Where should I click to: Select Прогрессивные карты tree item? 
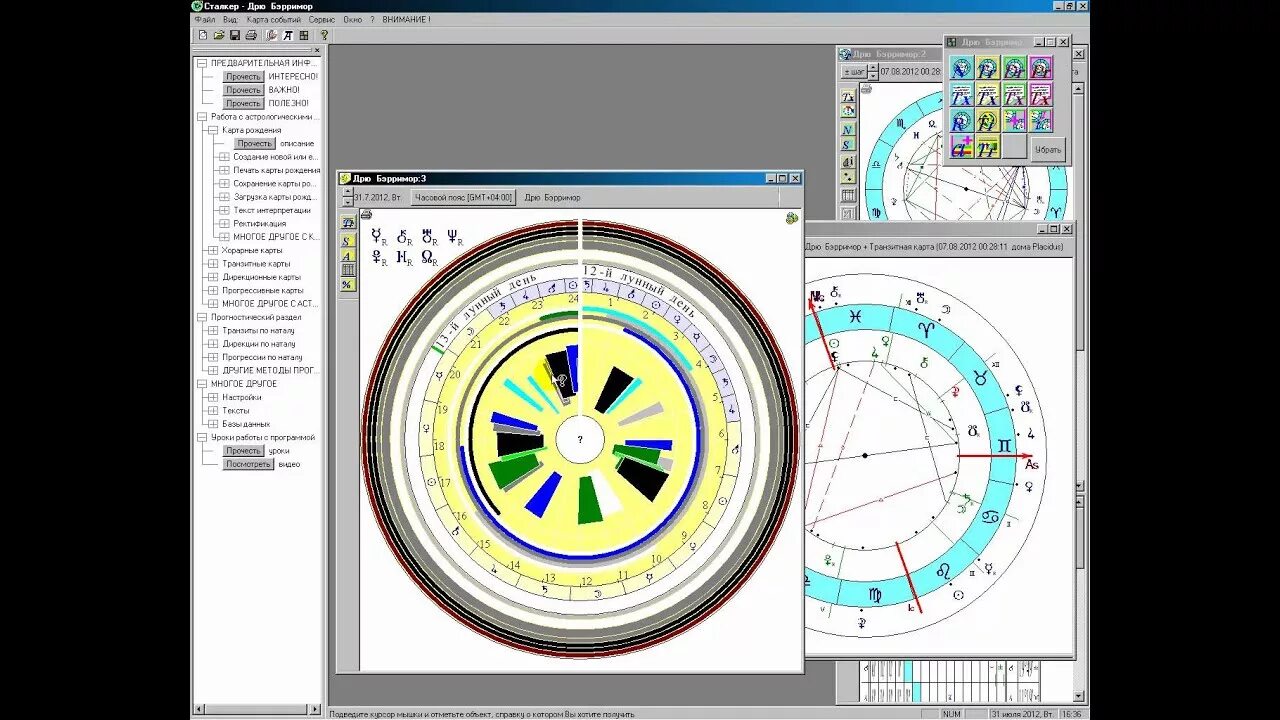click(x=263, y=290)
